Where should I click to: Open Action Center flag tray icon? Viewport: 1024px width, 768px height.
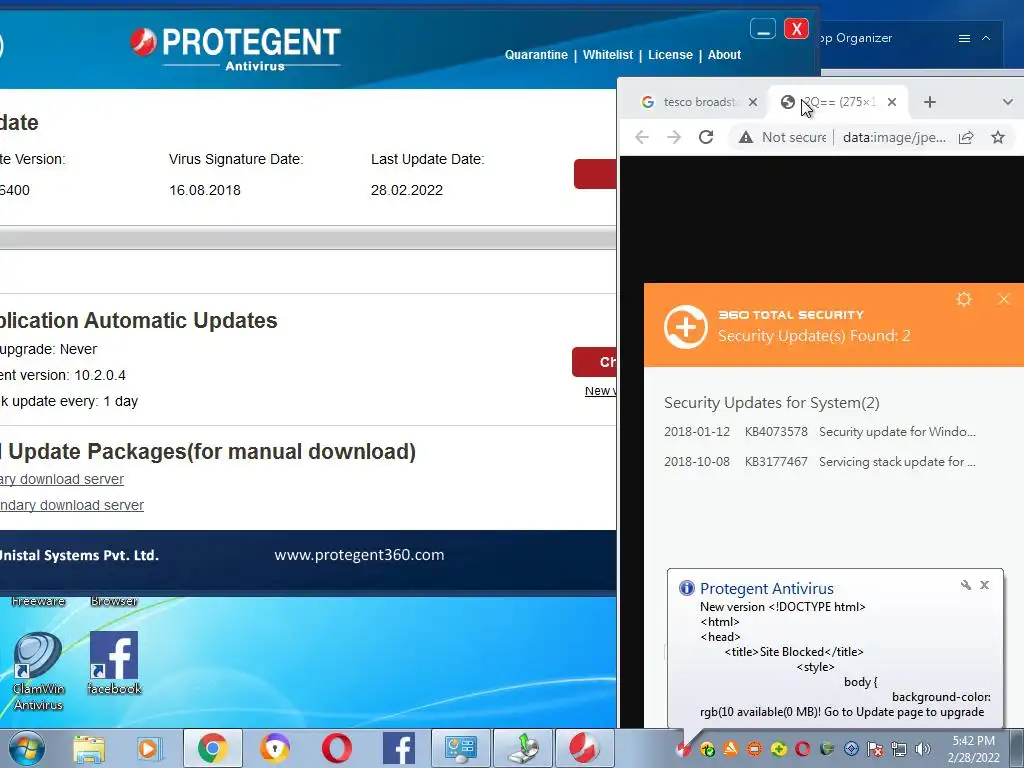coord(875,749)
